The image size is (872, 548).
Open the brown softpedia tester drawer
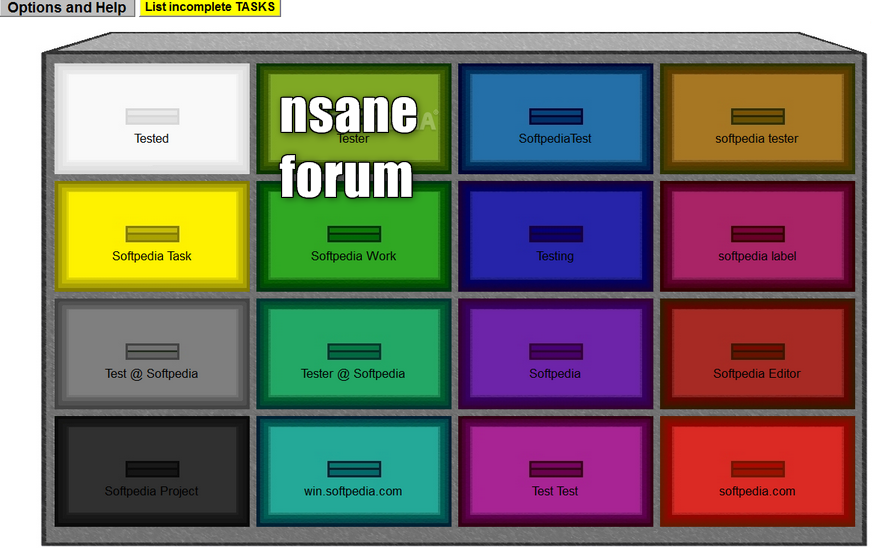pyautogui.click(x=757, y=119)
